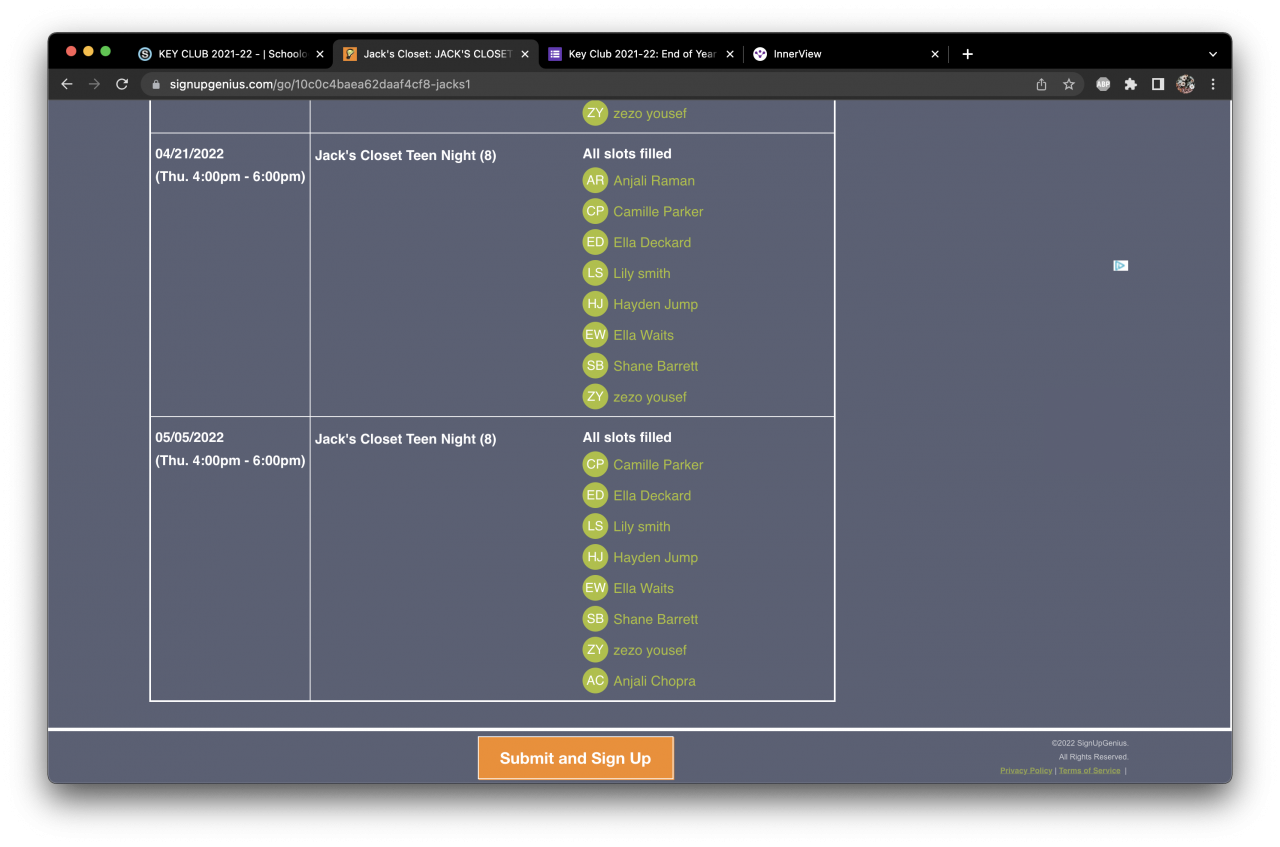
Task: Close the Key Club End of Year tab
Action: pyautogui.click(x=730, y=54)
